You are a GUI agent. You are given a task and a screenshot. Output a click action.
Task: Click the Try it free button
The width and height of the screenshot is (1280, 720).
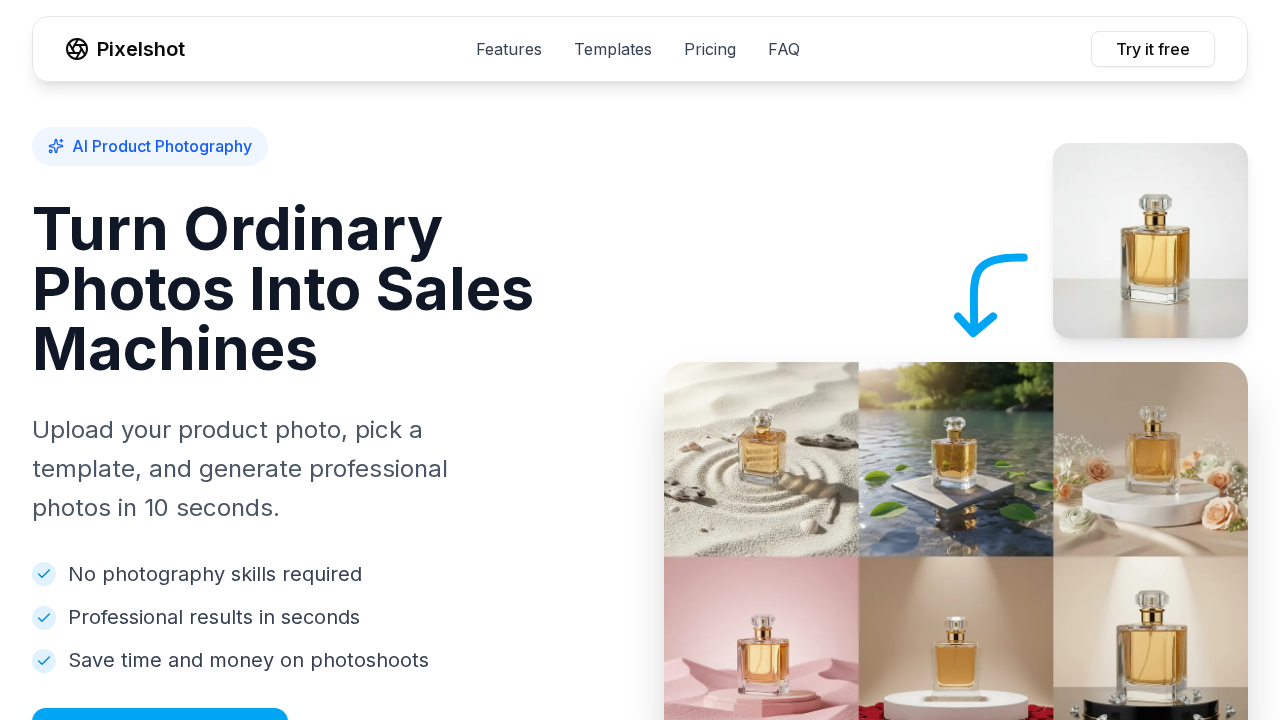pos(1153,49)
